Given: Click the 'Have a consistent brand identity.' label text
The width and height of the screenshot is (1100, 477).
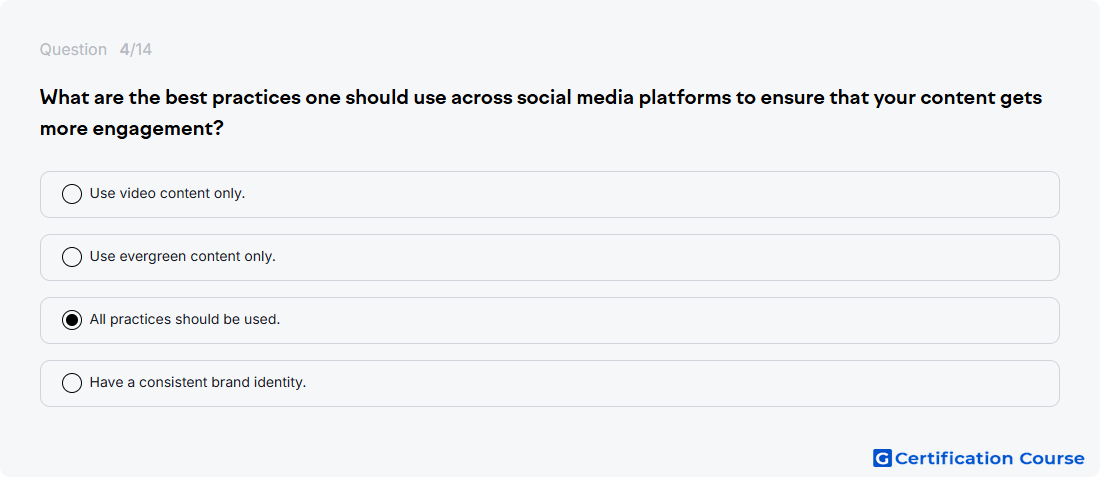Looking at the screenshot, I should point(198,383).
